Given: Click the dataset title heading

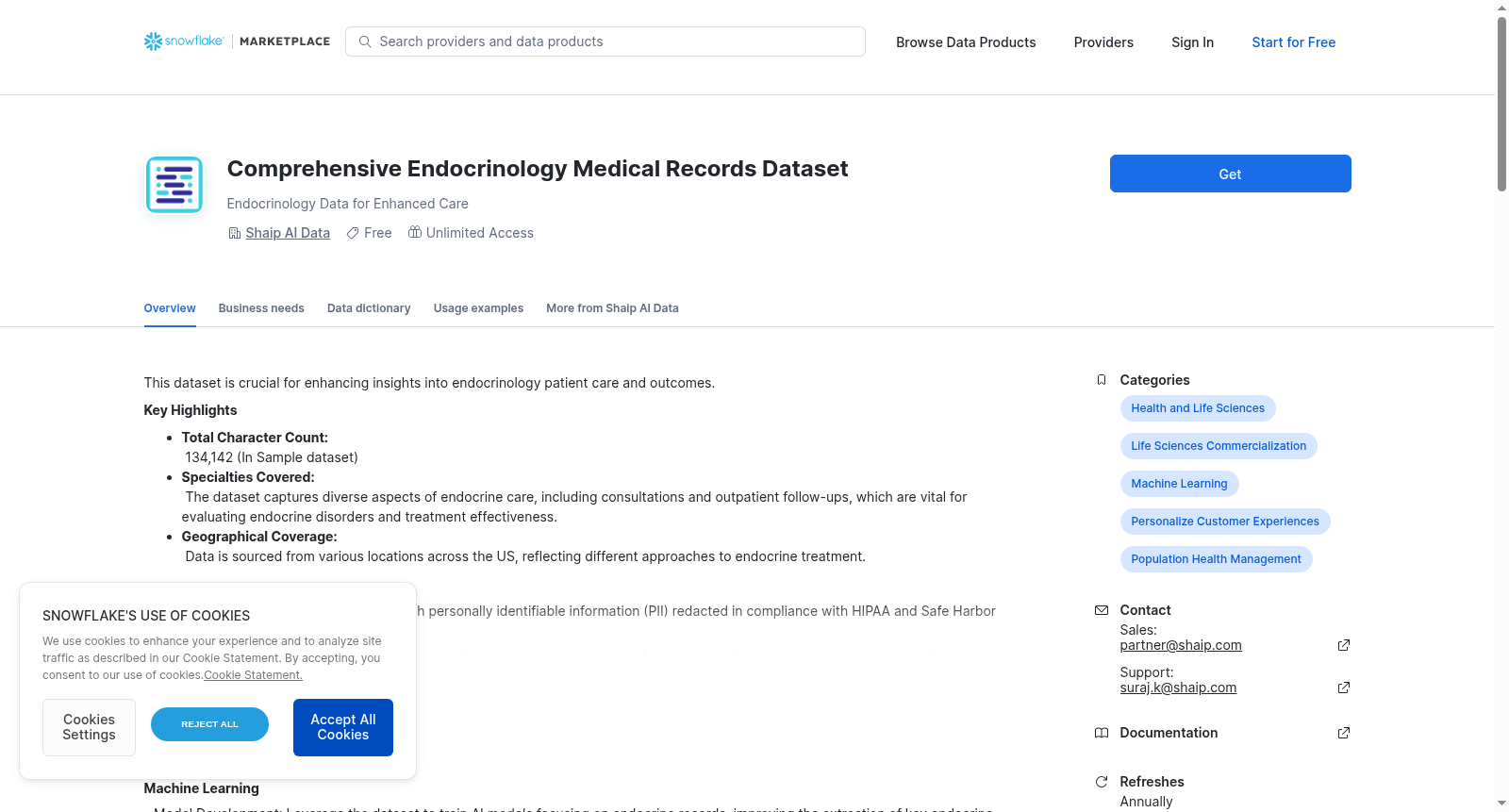Looking at the screenshot, I should [x=538, y=169].
